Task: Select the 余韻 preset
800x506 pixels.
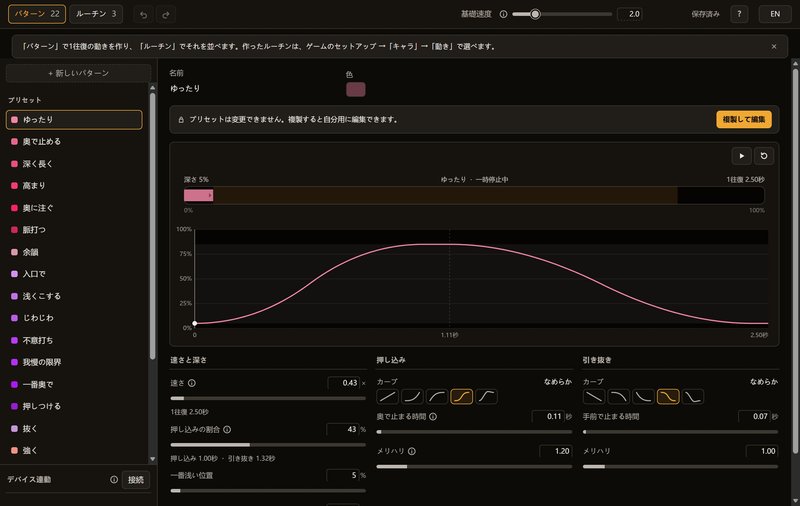Action: tap(74, 252)
